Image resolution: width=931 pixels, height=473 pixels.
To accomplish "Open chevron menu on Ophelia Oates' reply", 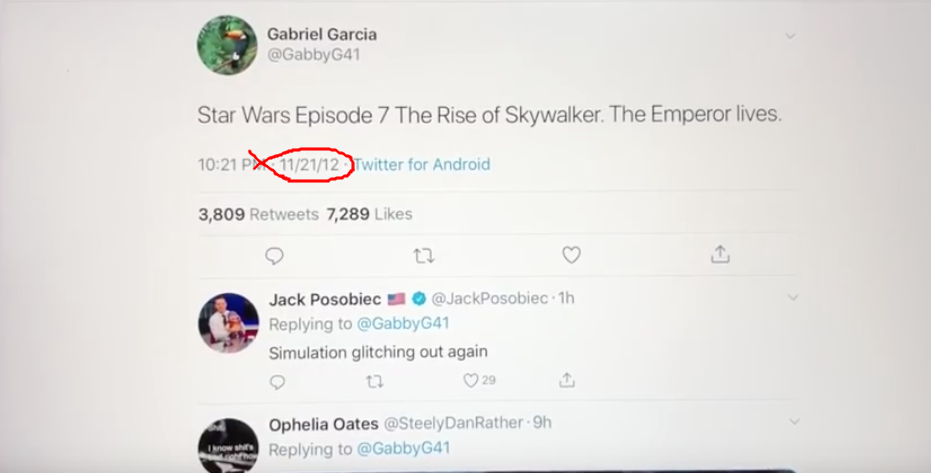I will [793, 422].
